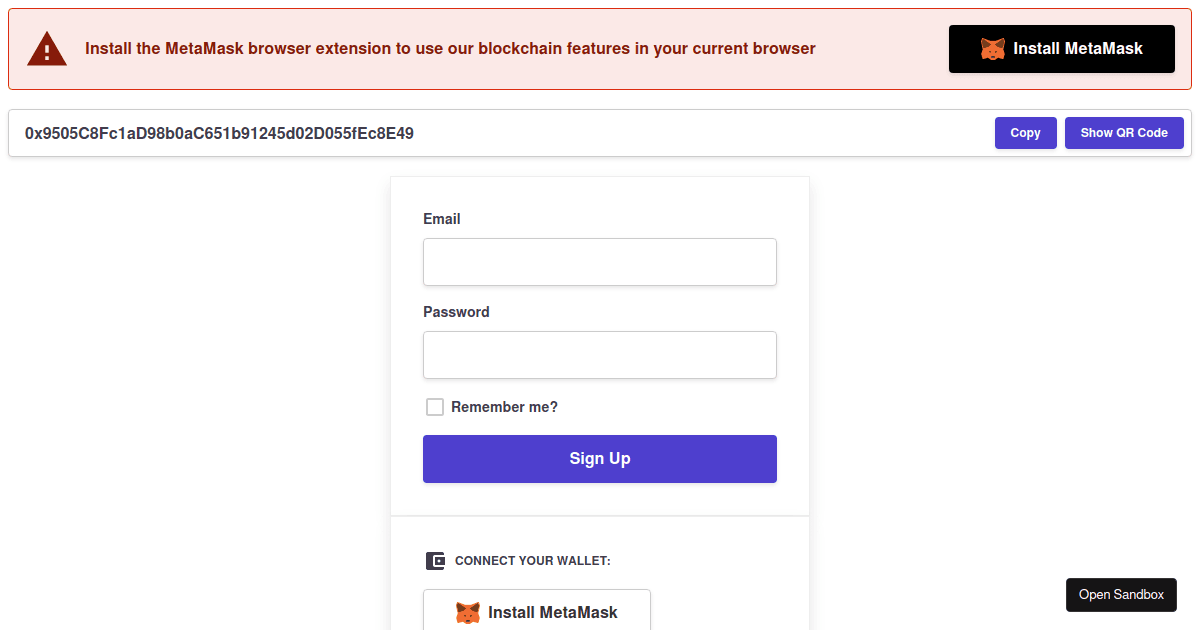This screenshot has width=1200, height=630.
Task: Focus the Email input field
Action: click(x=600, y=262)
